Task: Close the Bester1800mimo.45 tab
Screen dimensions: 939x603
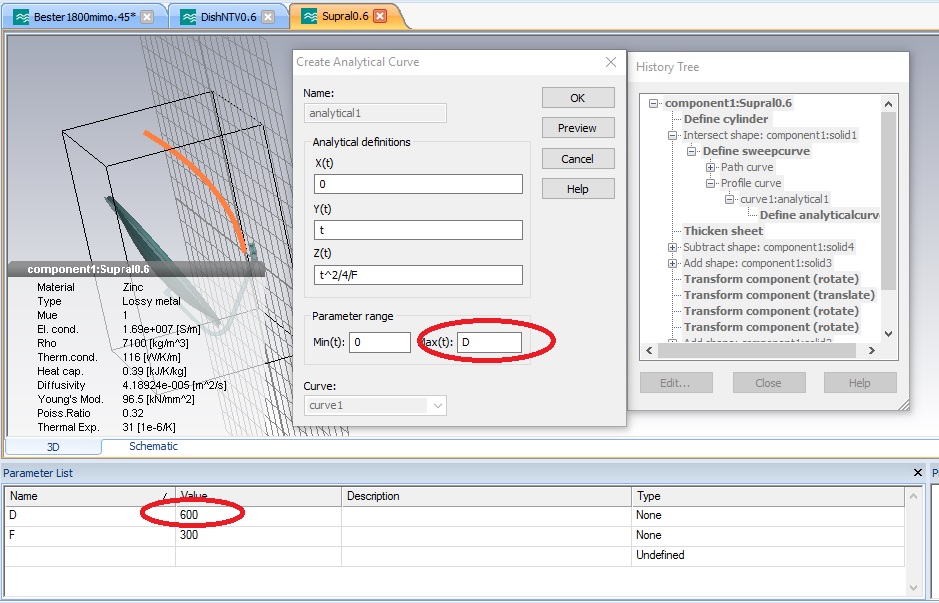Action: coord(147,17)
